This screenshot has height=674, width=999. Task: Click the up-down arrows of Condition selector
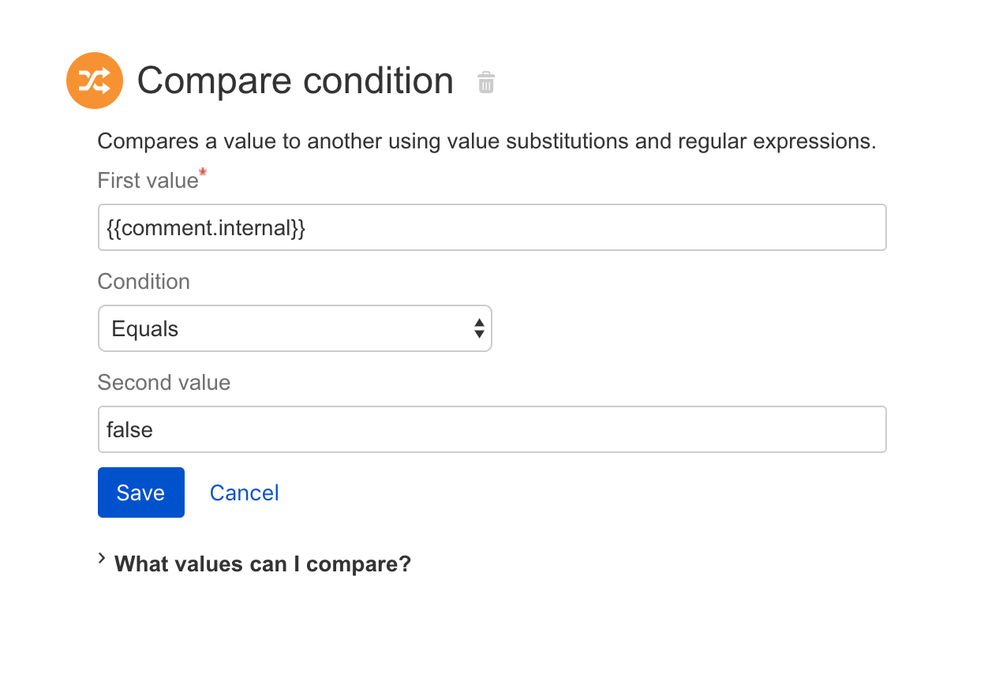(479, 328)
